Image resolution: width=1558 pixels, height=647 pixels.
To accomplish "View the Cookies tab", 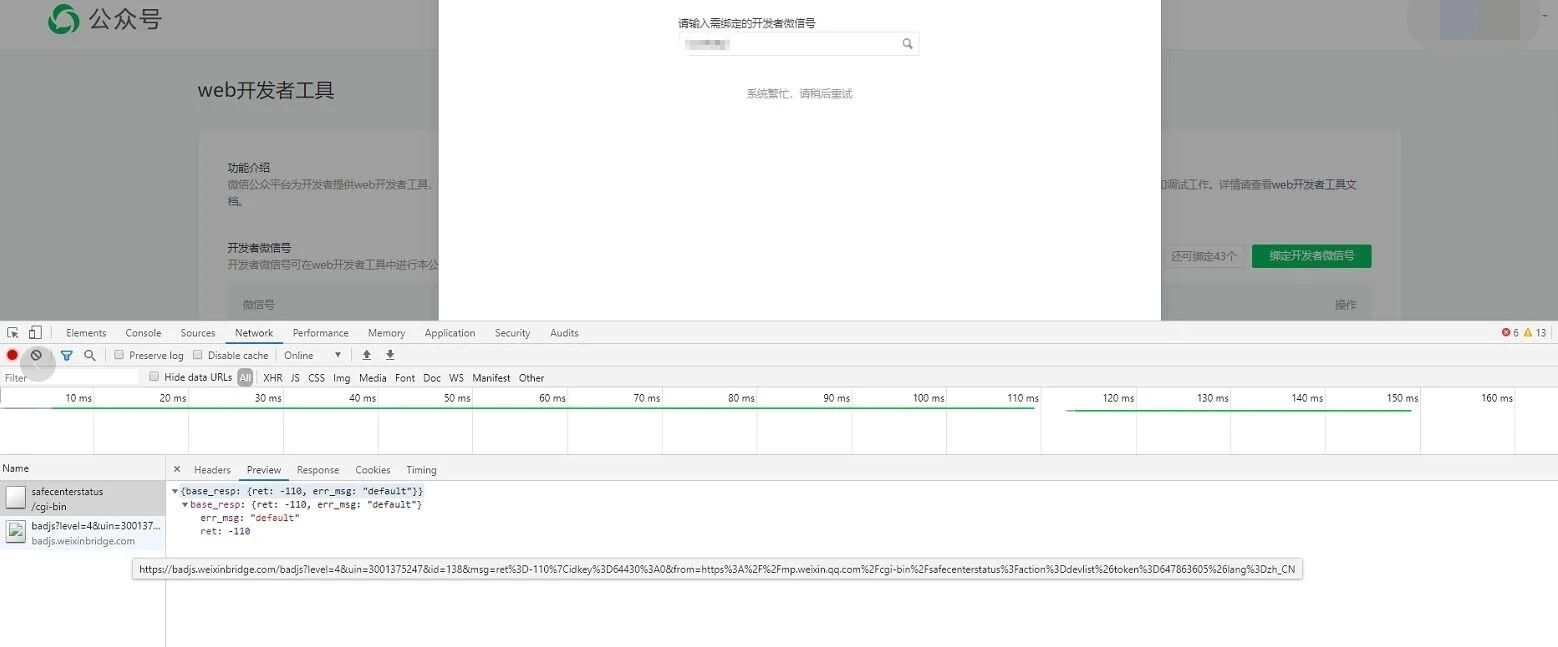I will tap(373, 470).
